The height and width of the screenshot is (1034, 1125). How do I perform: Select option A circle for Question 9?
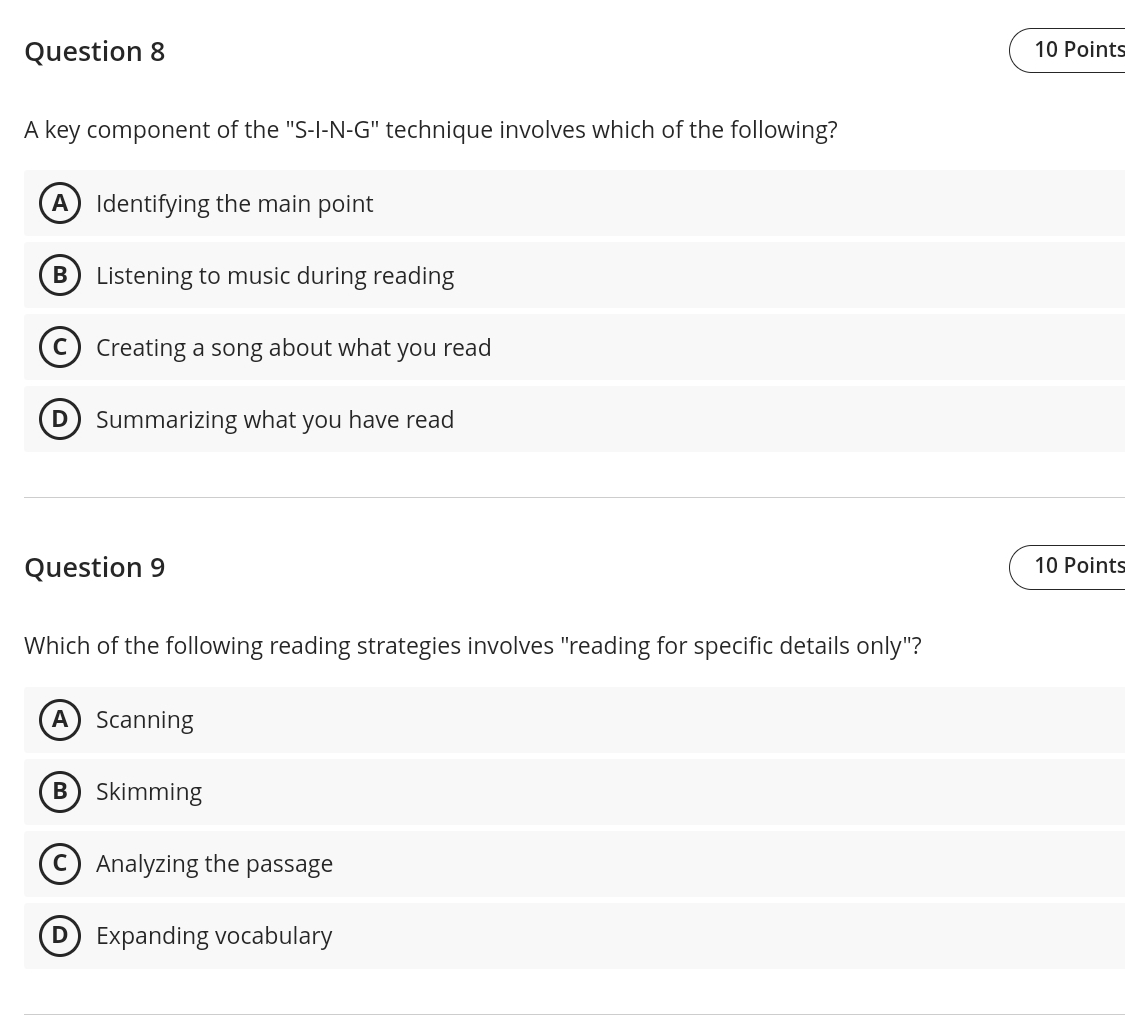pos(60,719)
